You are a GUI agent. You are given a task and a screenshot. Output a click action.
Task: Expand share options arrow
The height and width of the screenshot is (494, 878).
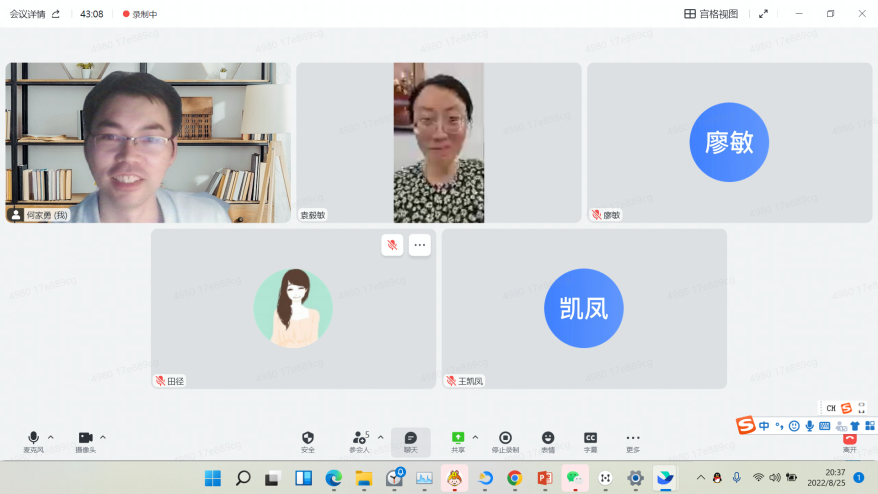[x=475, y=437]
